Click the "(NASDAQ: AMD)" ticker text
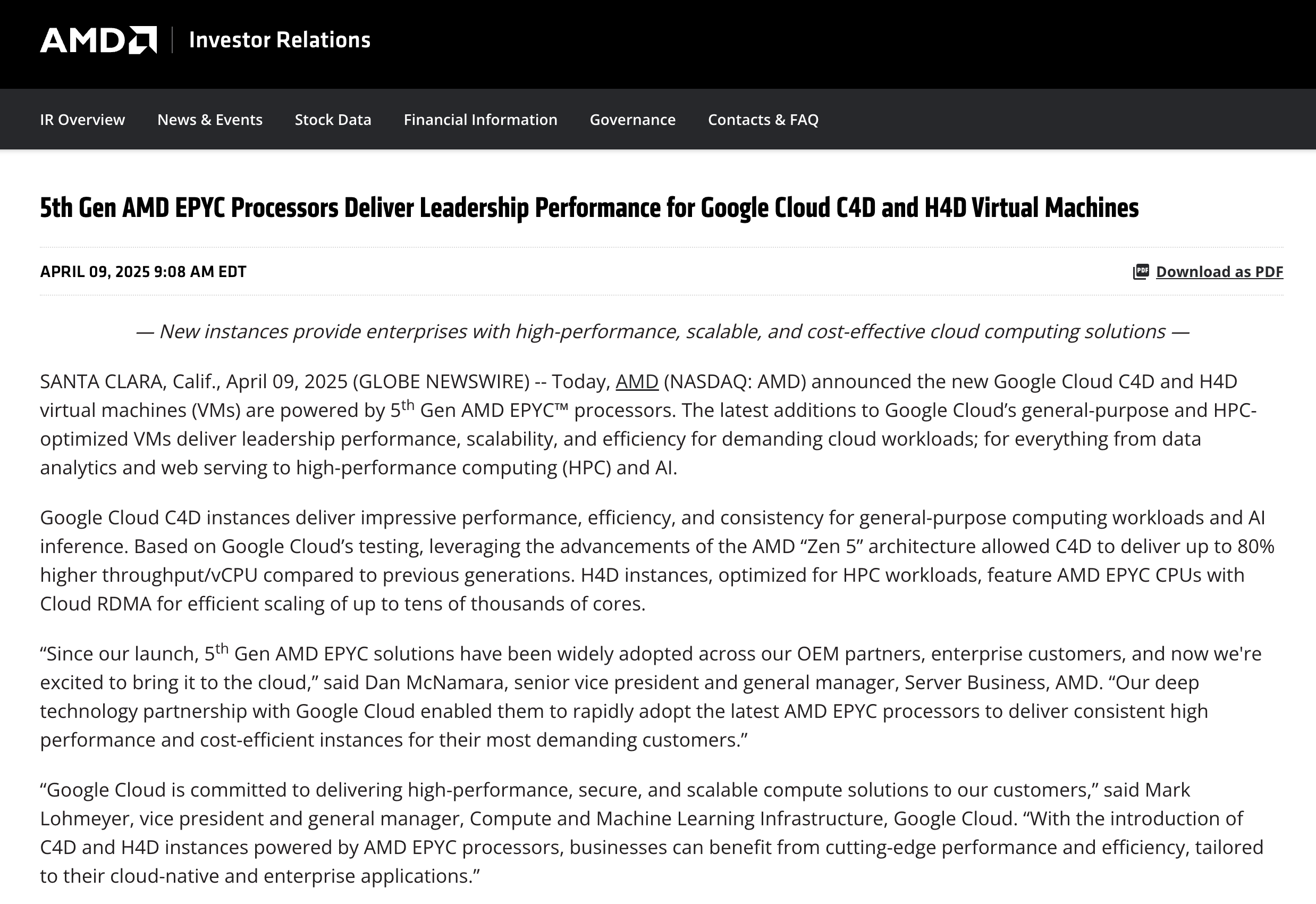This screenshot has height=904, width=1316. pyautogui.click(x=735, y=382)
